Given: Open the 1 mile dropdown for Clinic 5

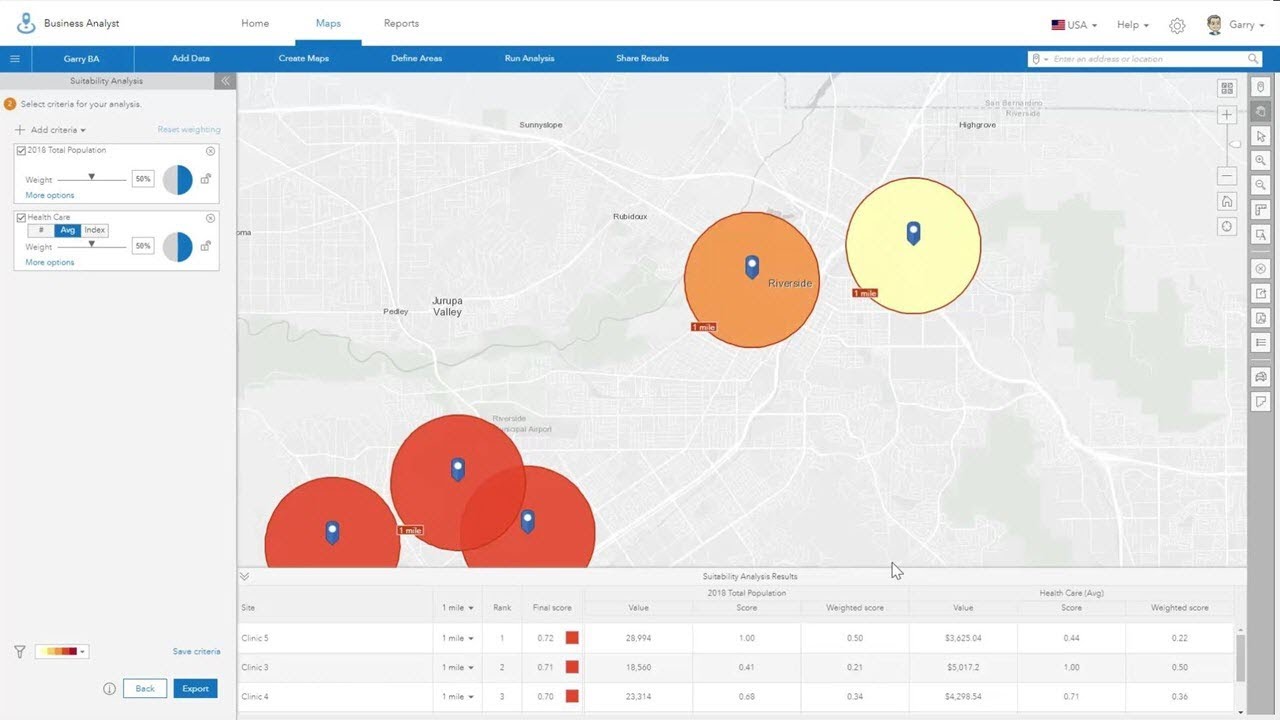Looking at the screenshot, I should click(x=457, y=638).
